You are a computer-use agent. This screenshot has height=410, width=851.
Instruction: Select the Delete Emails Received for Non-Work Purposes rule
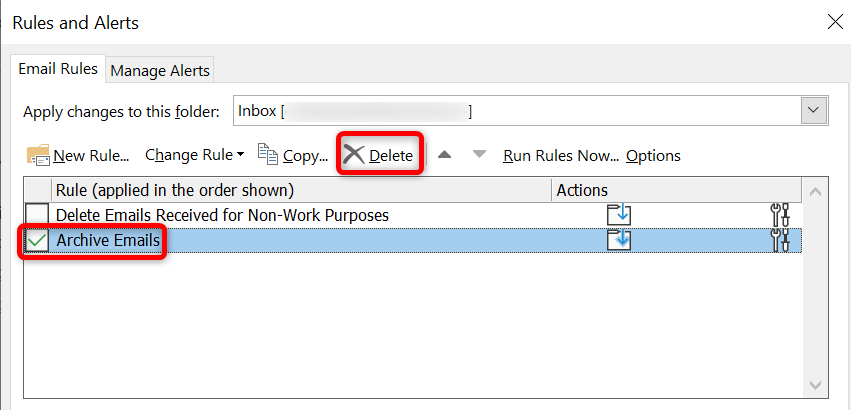click(x=222, y=214)
